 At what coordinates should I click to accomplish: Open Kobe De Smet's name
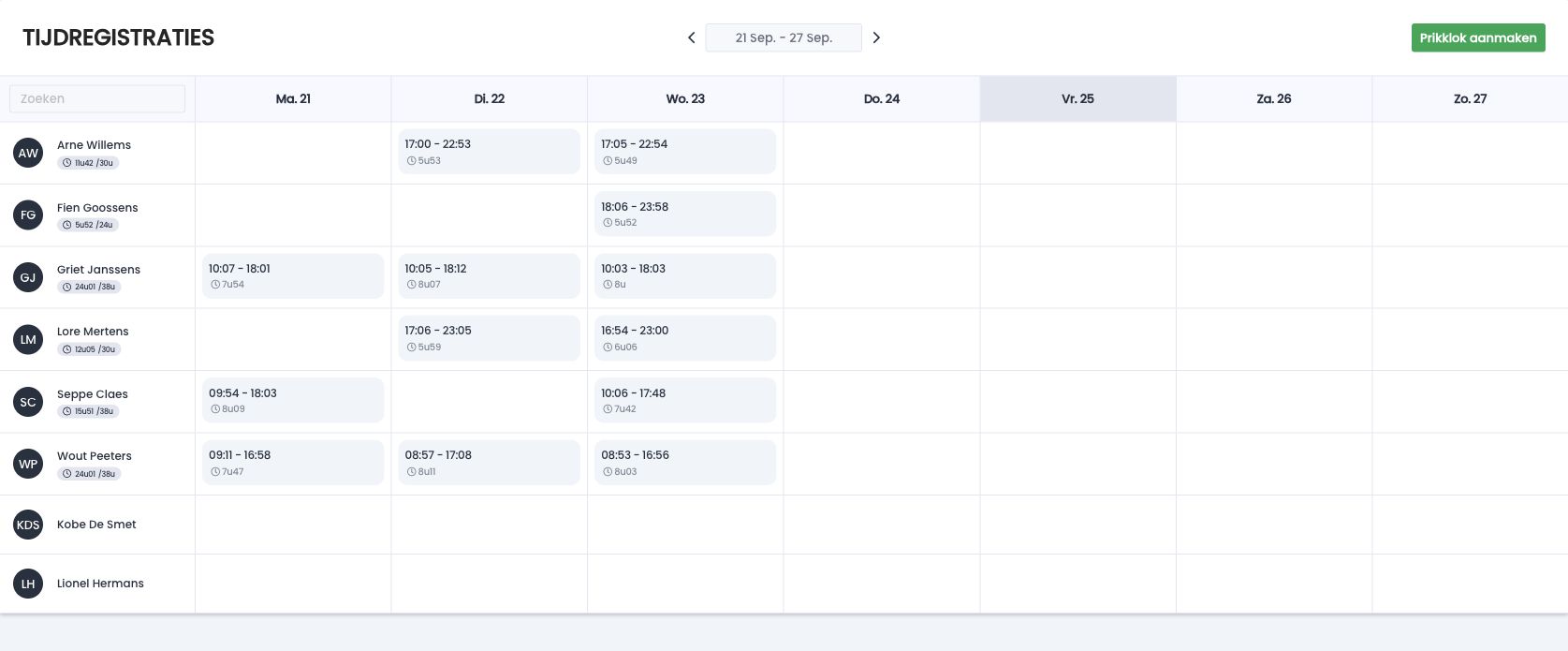[x=96, y=525]
